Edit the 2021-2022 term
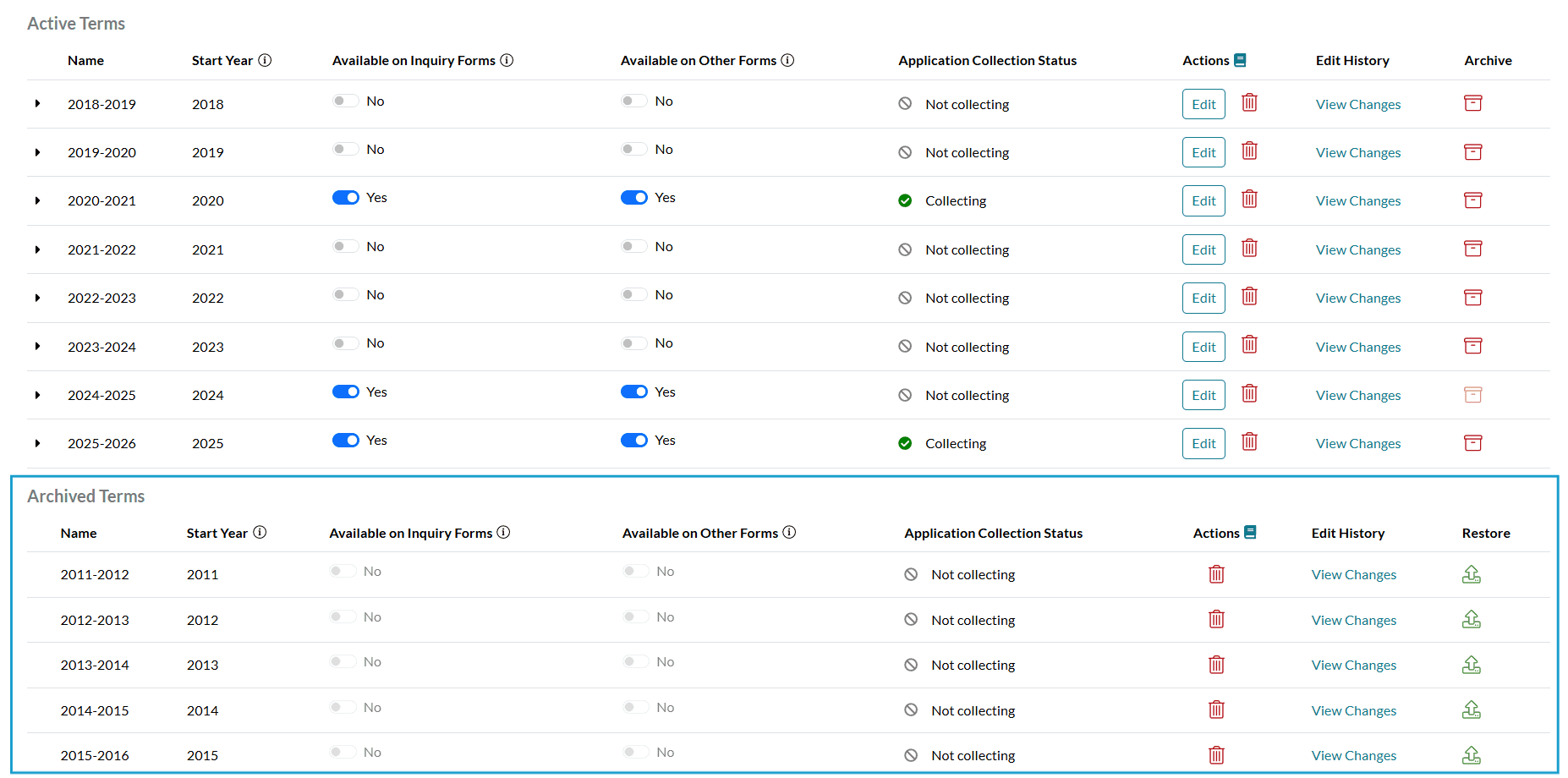The image size is (1568, 778). point(1203,249)
